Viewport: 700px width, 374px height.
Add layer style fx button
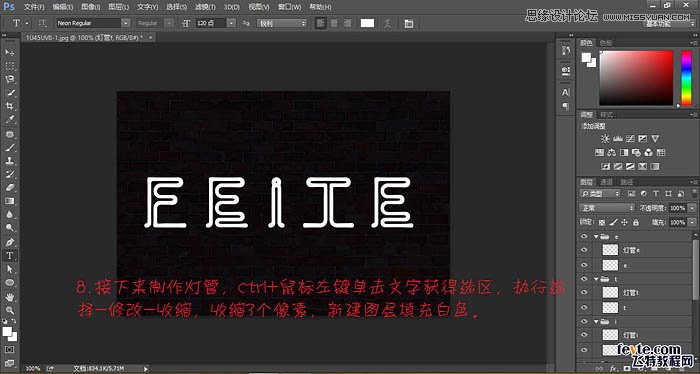[x=614, y=369]
